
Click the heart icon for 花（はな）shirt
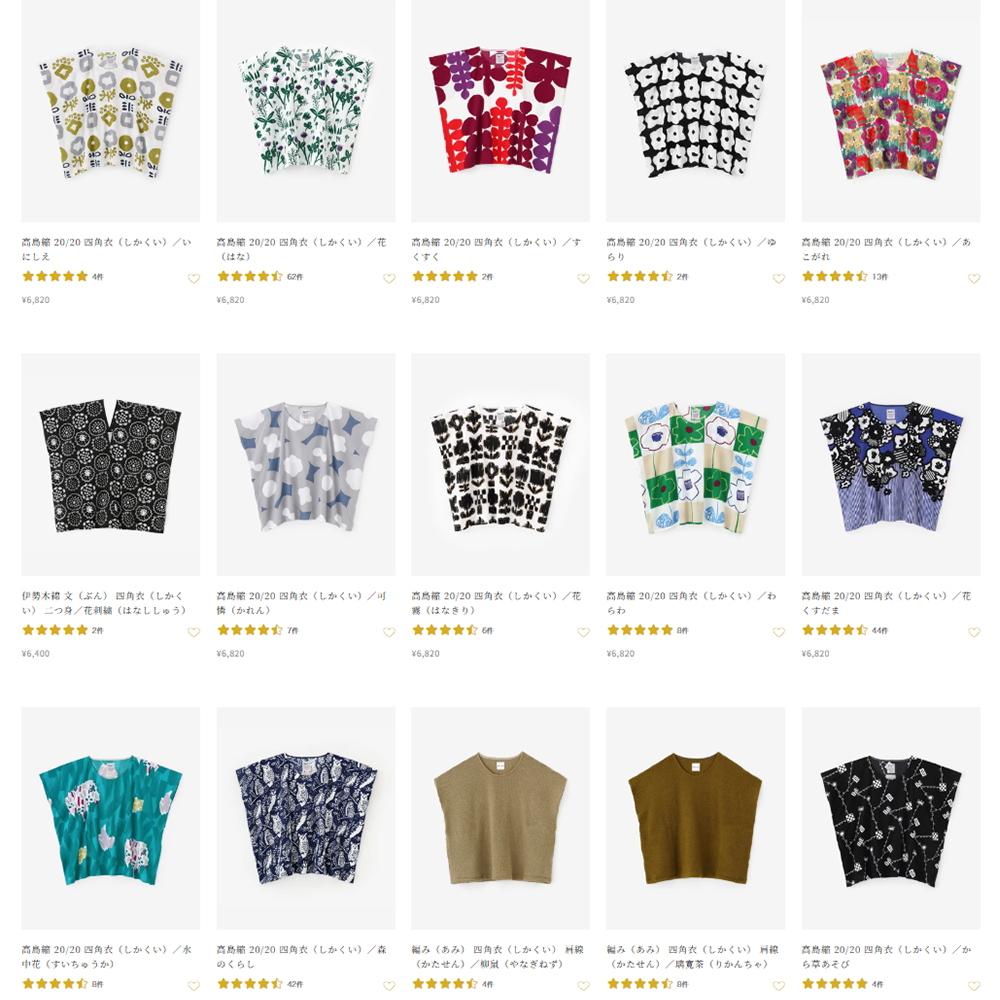pos(389,279)
